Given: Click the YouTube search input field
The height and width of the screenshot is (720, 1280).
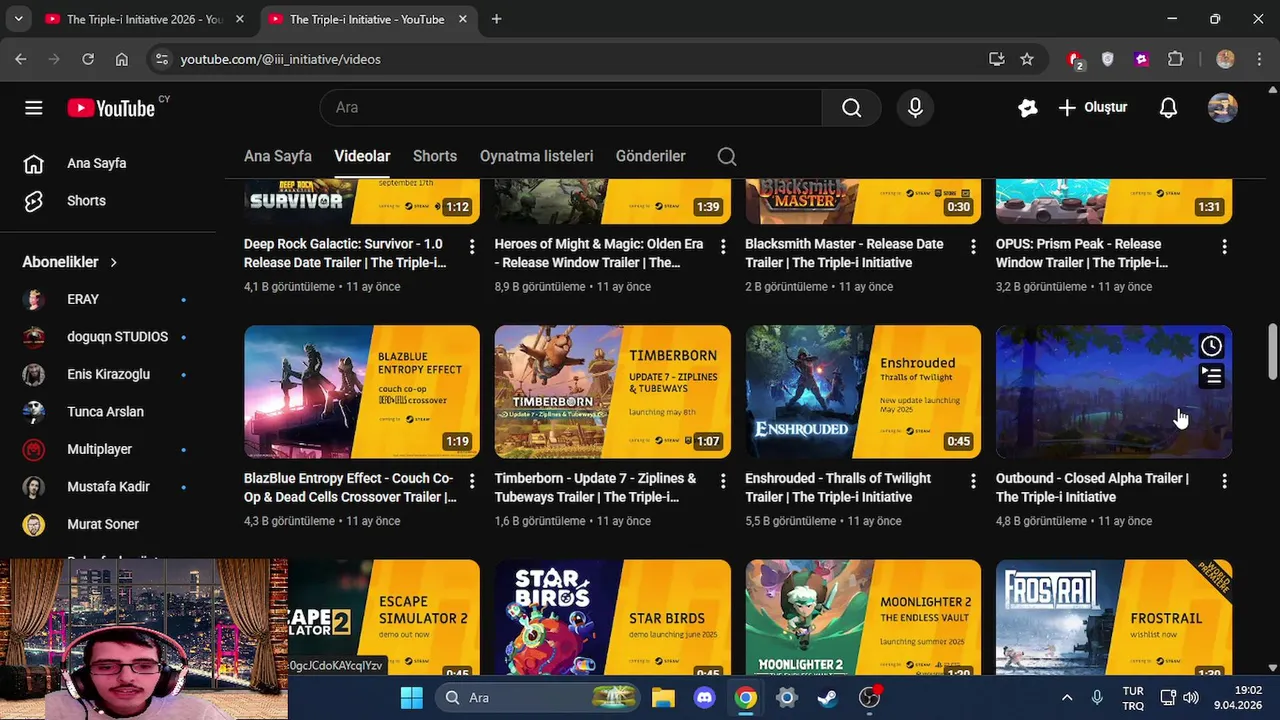Looking at the screenshot, I should [x=570, y=108].
